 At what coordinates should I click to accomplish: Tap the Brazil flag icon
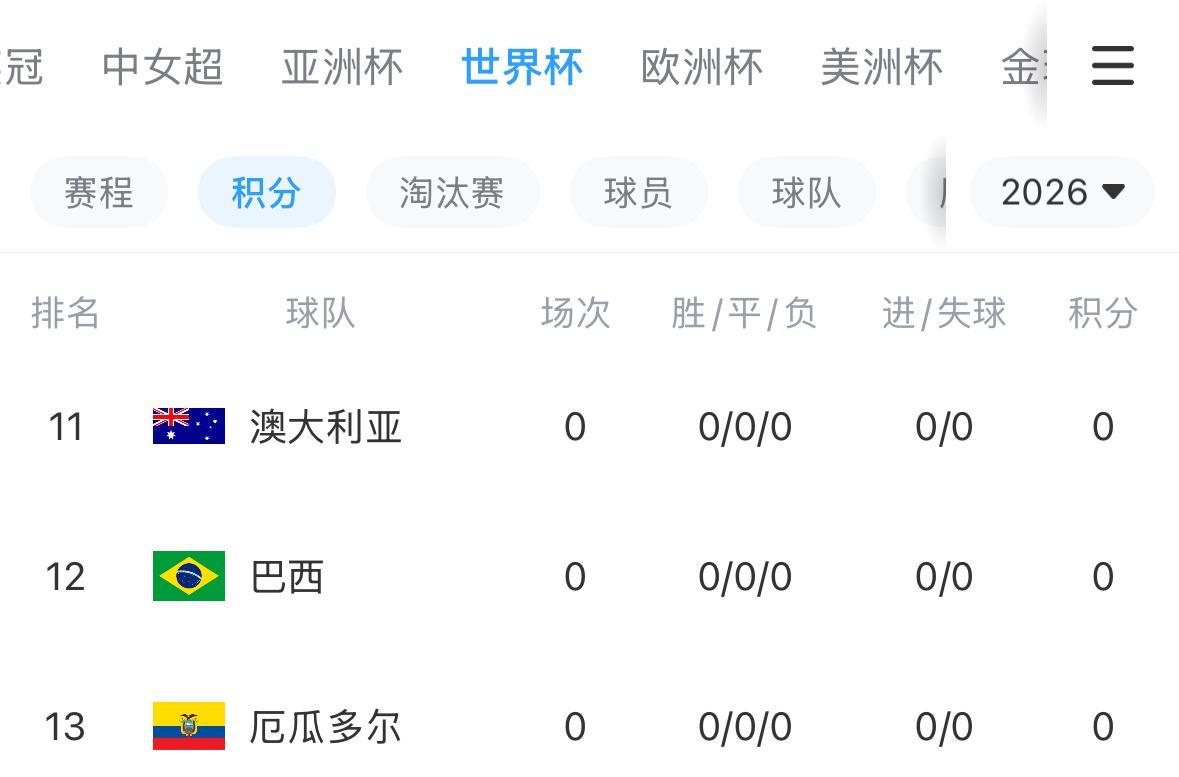[x=189, y=576]
